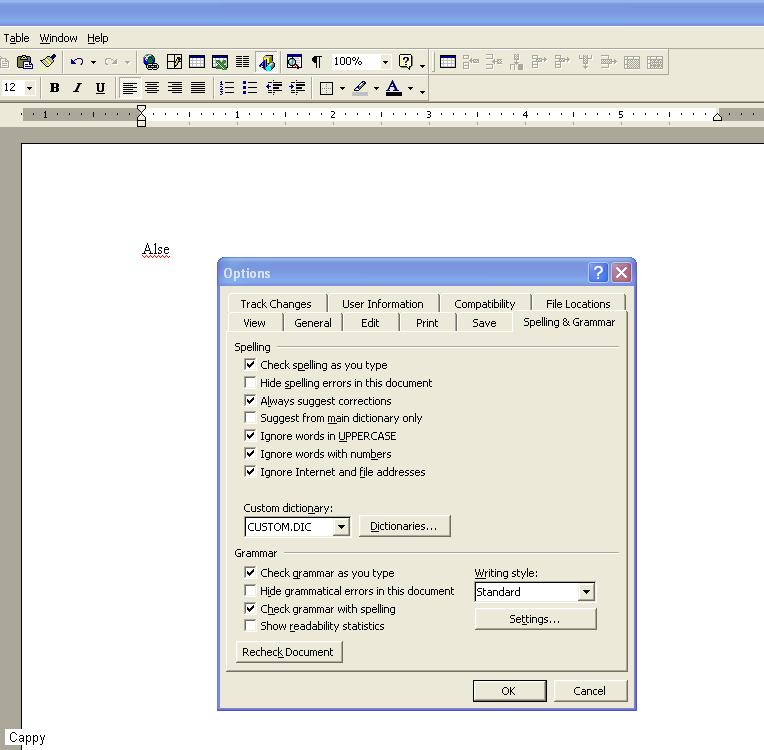The height and width of the screenshot is (750, 764).
Task: Open the Zoom 100% dropdown
Action: tap(385, 62)
